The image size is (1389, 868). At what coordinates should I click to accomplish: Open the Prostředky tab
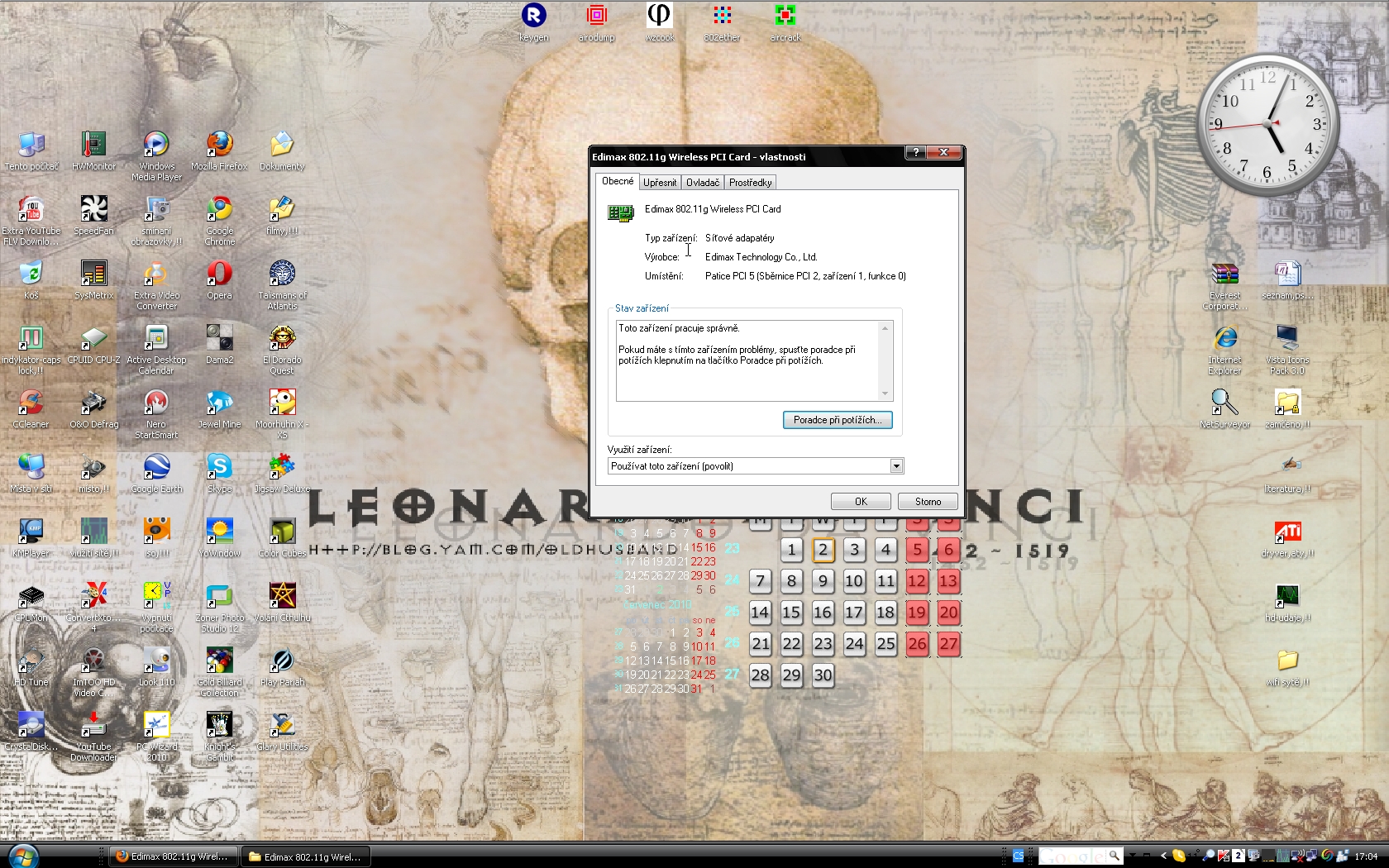[751, 183]
